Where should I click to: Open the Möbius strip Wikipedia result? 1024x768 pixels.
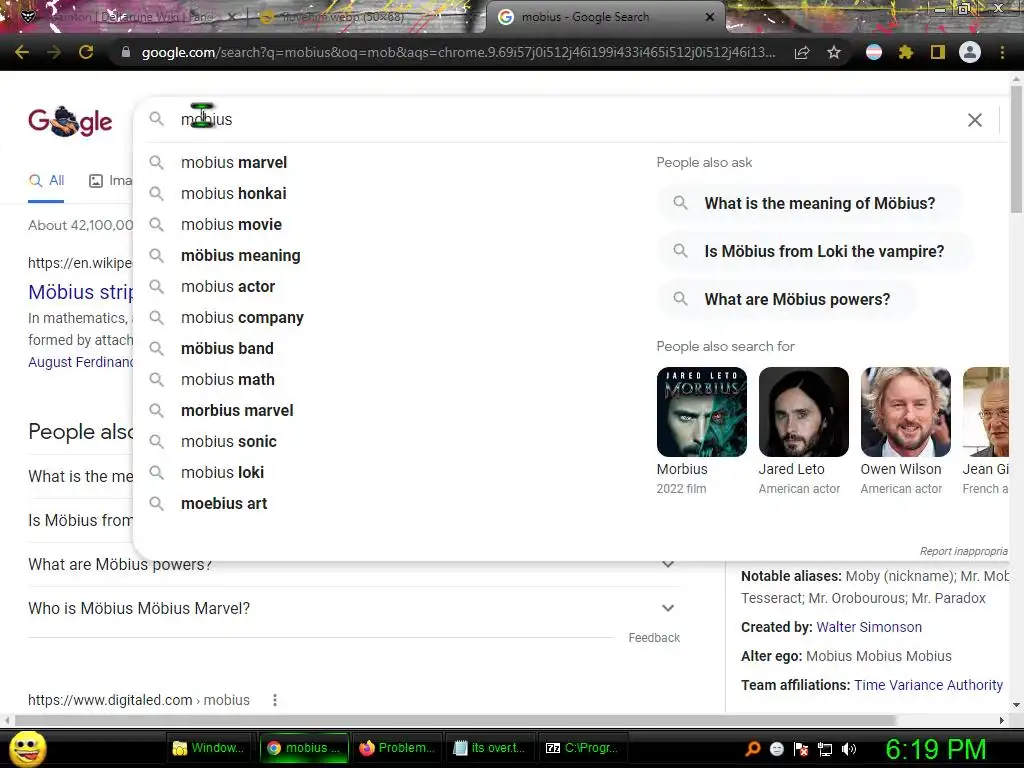[80, 292]
